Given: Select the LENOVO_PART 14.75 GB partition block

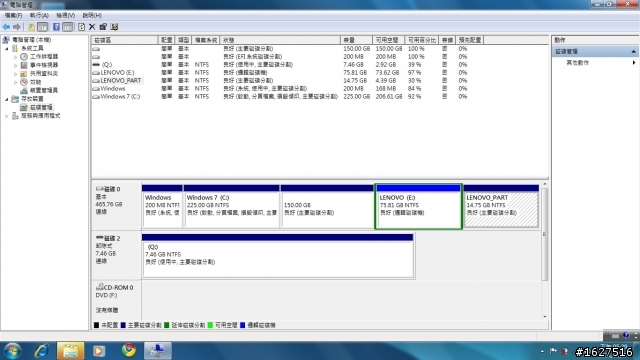Looking at the screenshot, I should 501,206.
